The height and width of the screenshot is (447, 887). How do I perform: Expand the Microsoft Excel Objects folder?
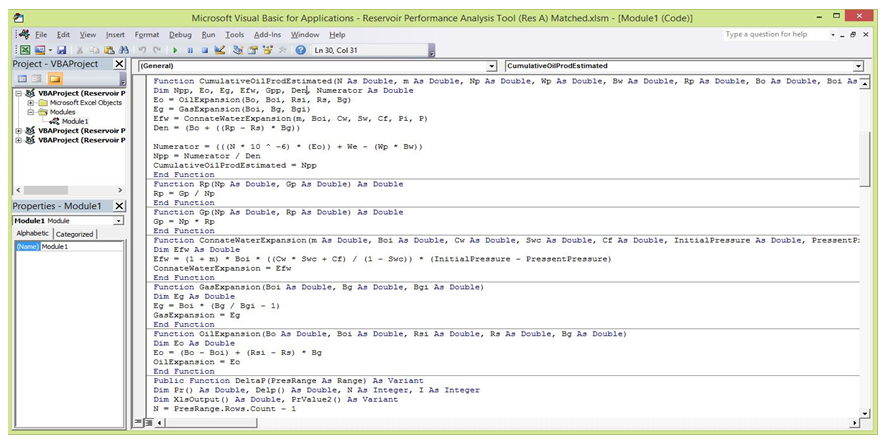click(31, 103)
